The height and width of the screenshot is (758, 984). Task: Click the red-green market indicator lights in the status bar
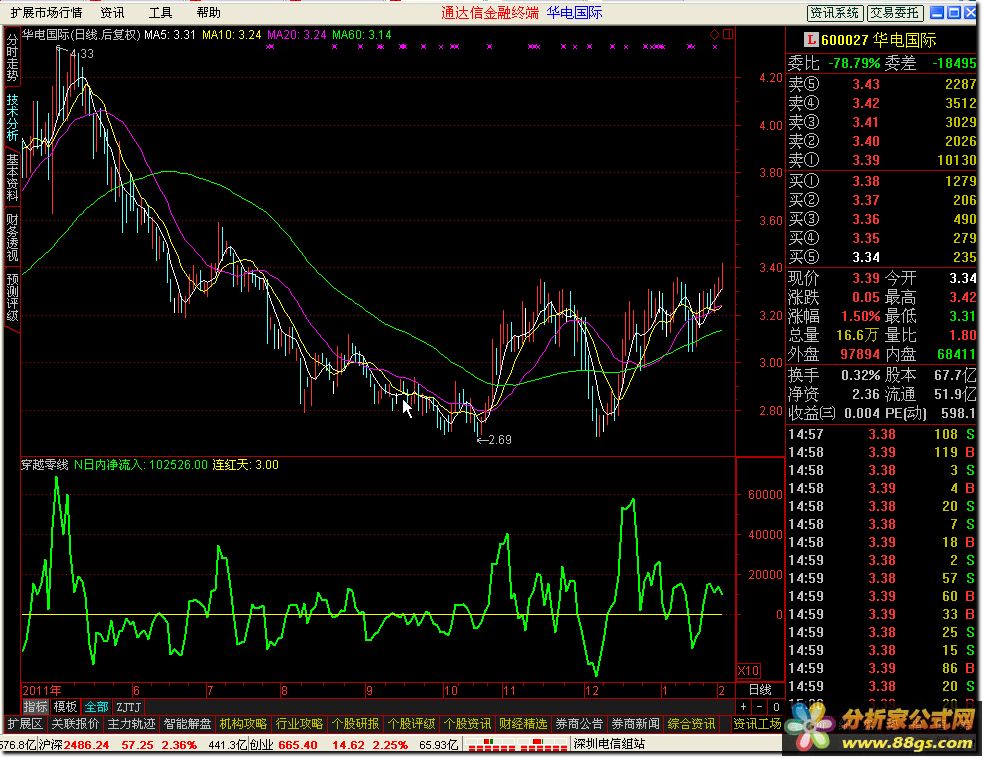coord(518,745)
